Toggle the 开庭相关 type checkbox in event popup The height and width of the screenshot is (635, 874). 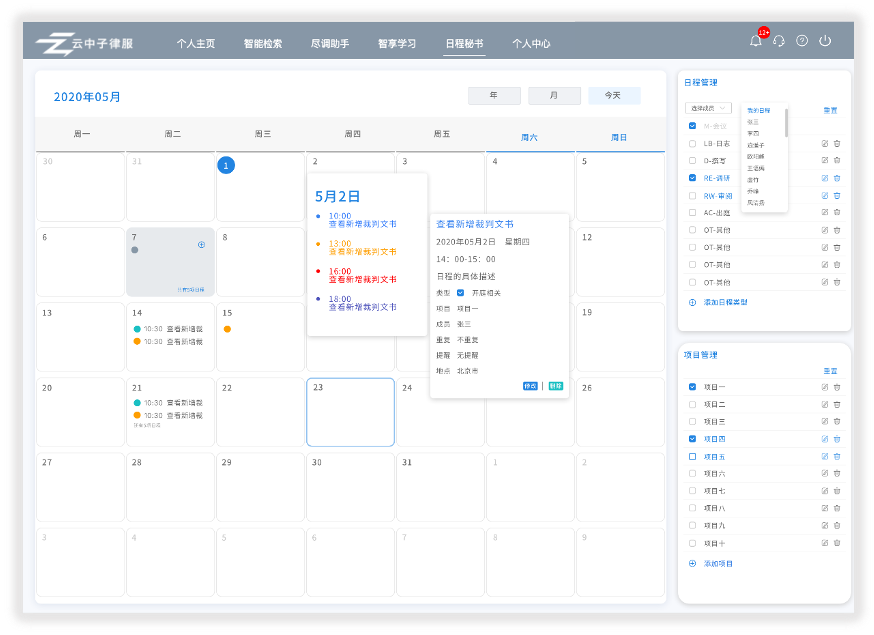[x=460, y=293]
